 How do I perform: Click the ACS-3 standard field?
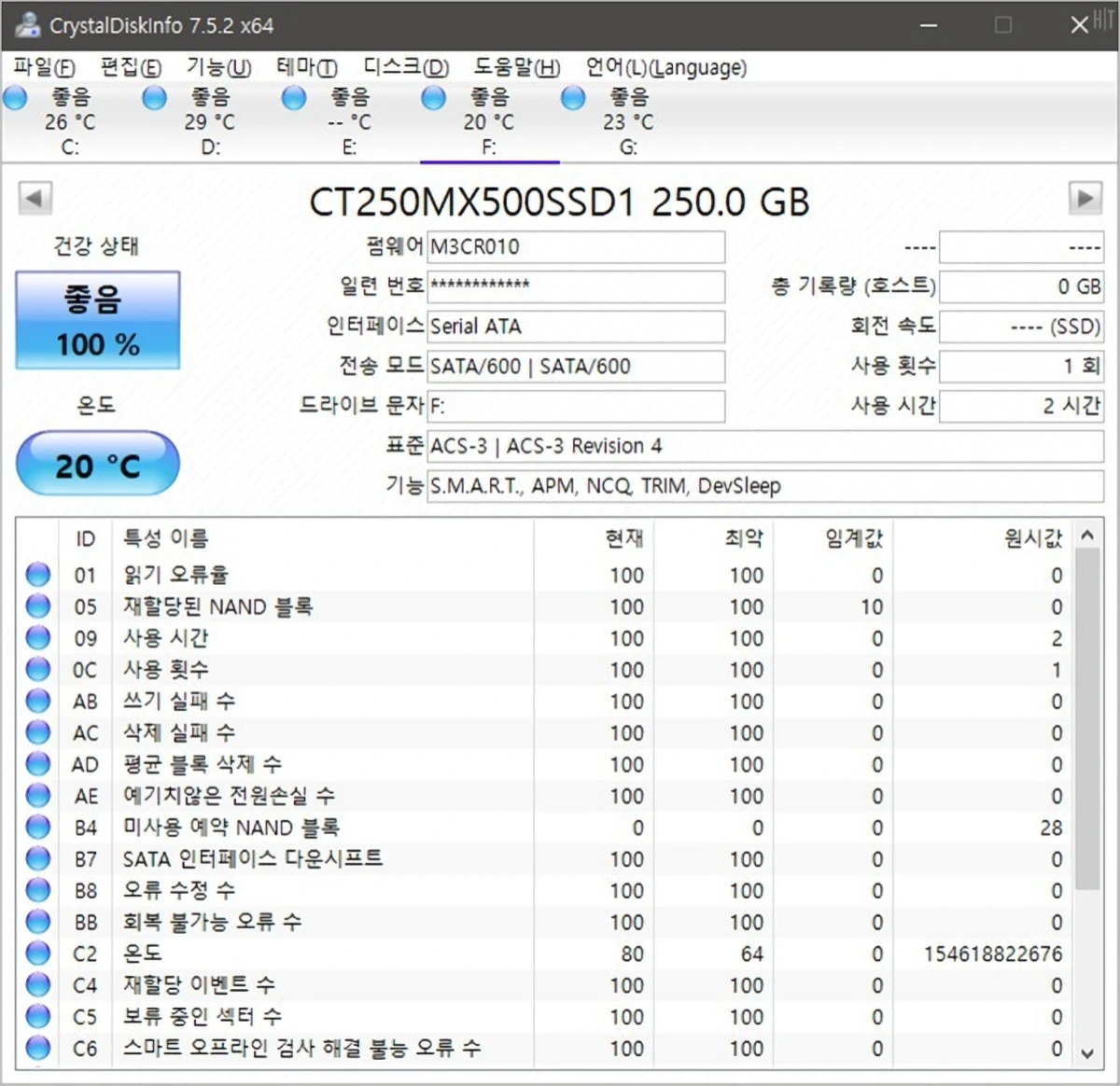pos(765,446)
